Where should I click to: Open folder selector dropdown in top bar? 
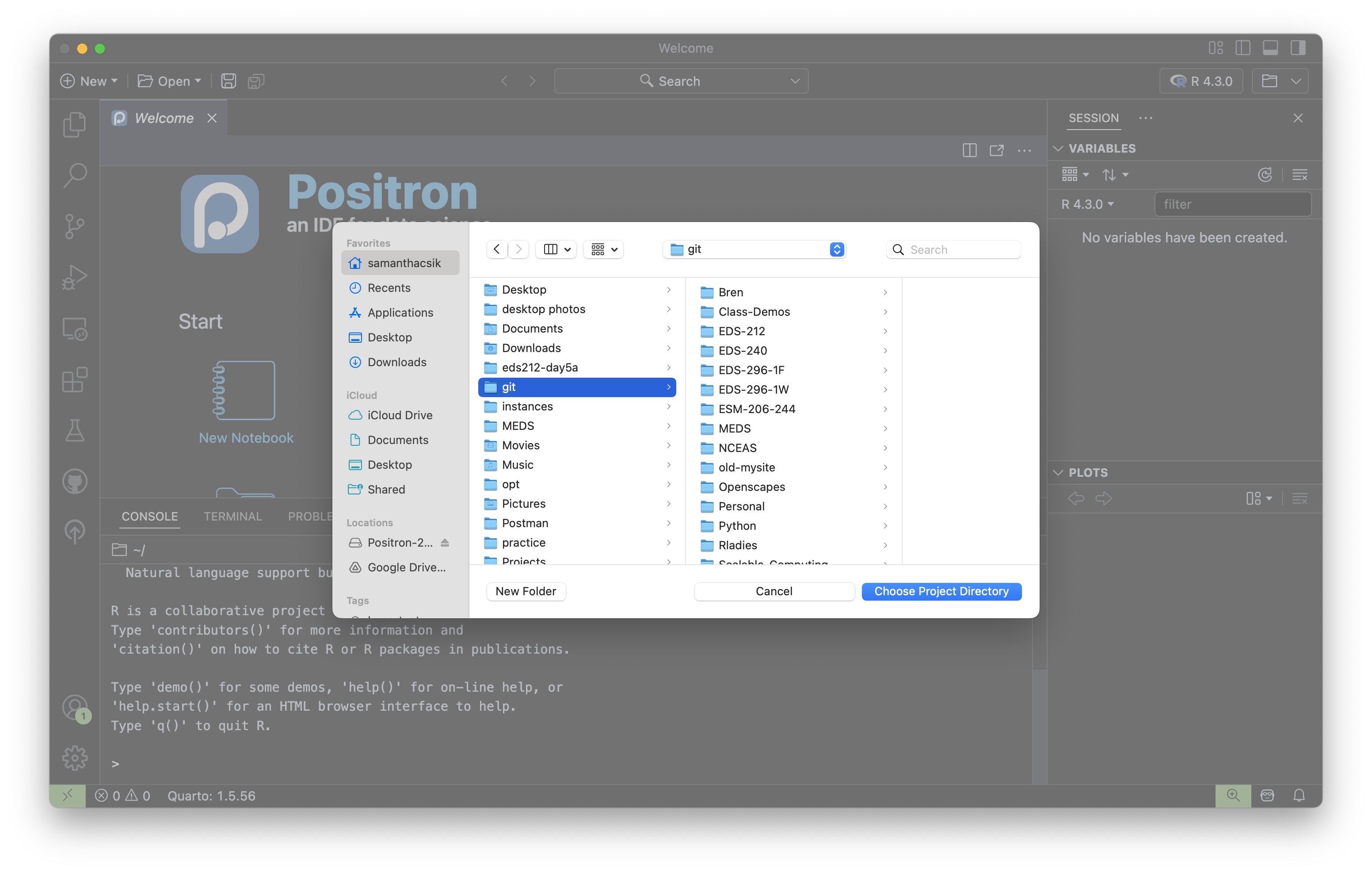(1280, 81)
